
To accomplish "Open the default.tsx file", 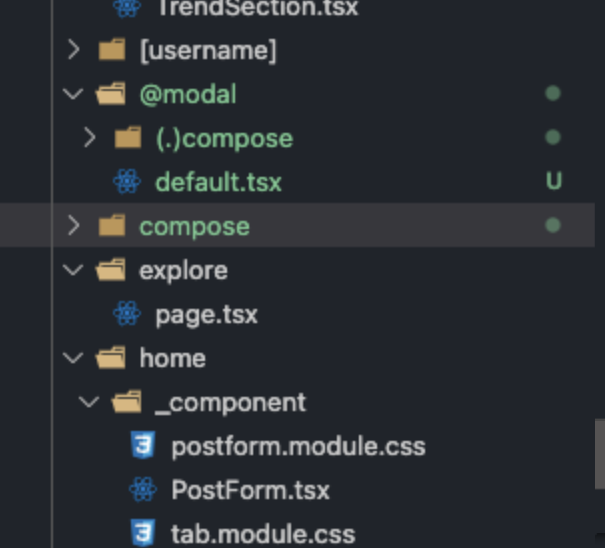I will 218,182.
